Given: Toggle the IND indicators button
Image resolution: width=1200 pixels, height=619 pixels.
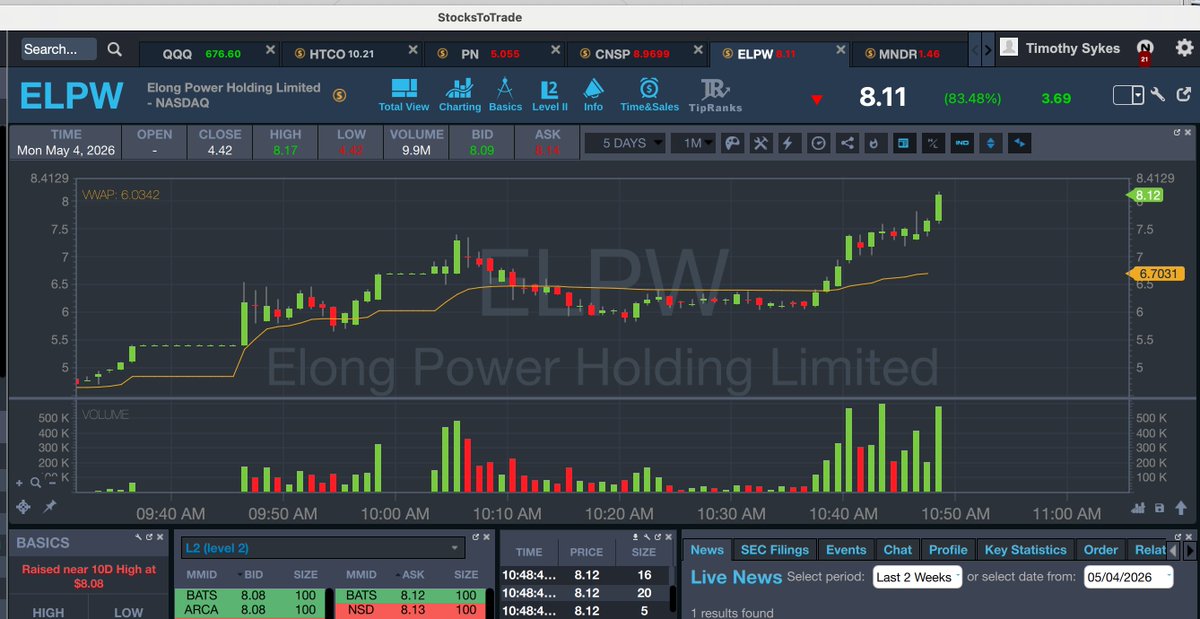Looking at the screenshot, I should click(x=962, y=143).
